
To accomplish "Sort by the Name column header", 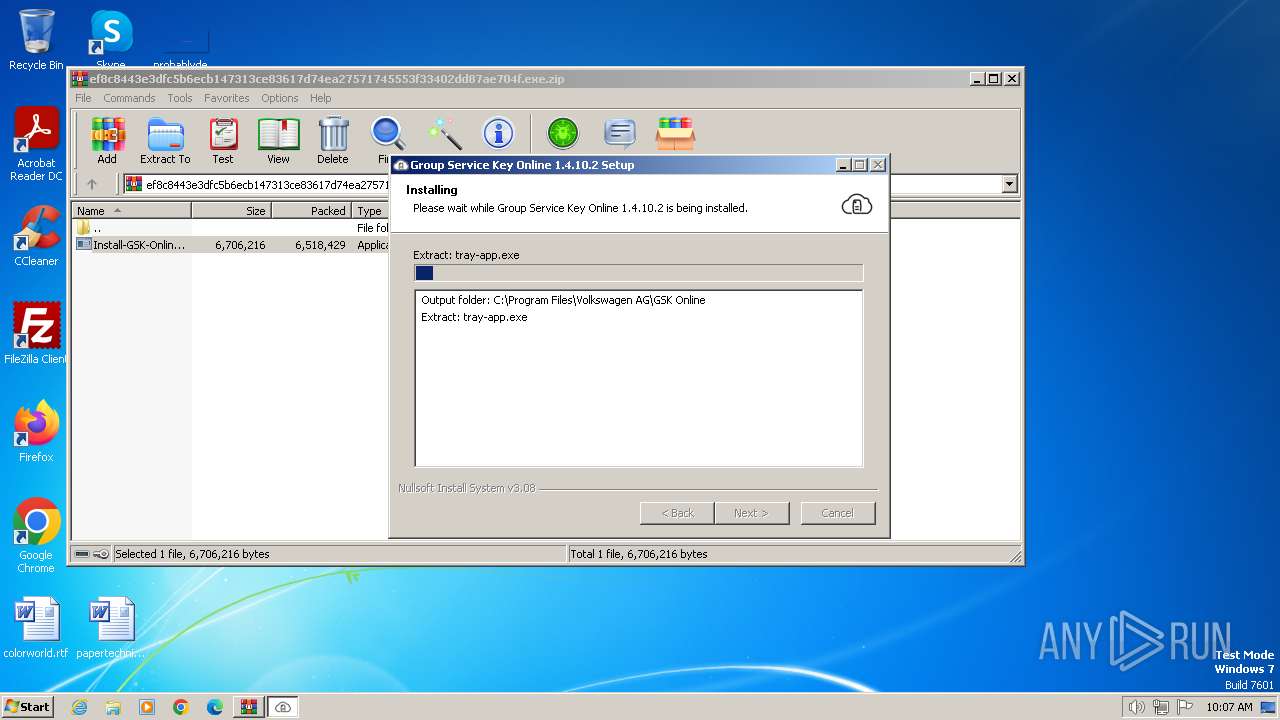I will point(132,211).
